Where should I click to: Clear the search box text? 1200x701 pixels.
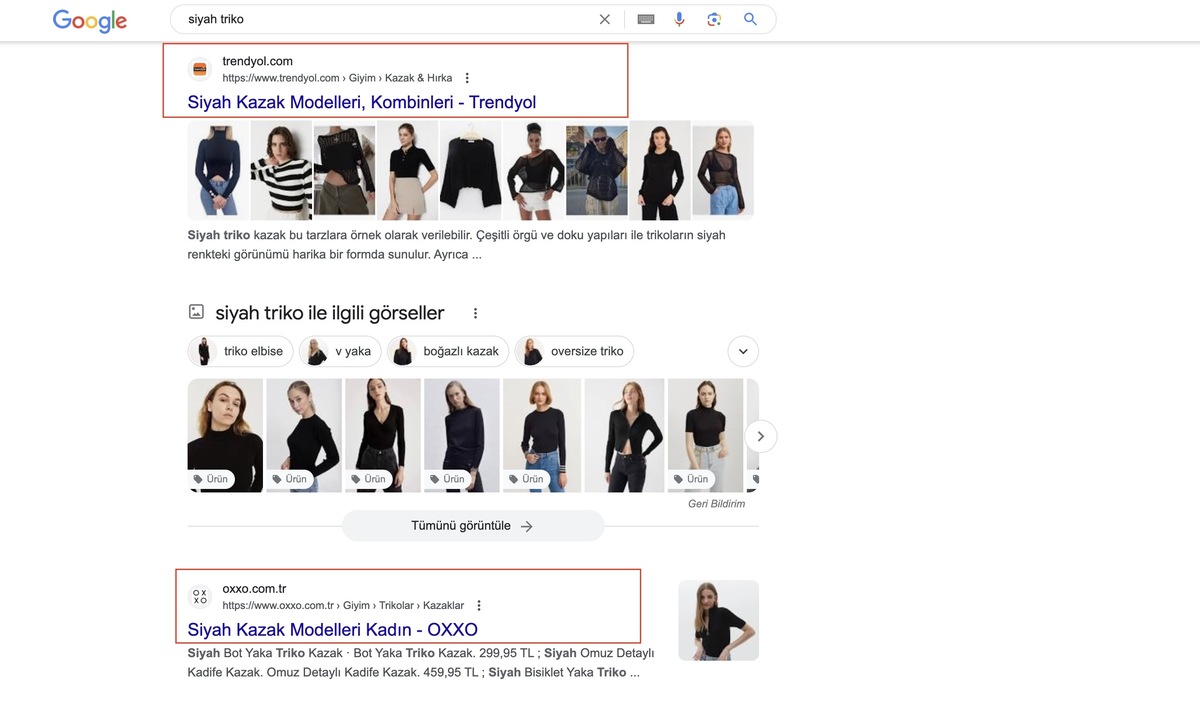click(x=604, y=19)
